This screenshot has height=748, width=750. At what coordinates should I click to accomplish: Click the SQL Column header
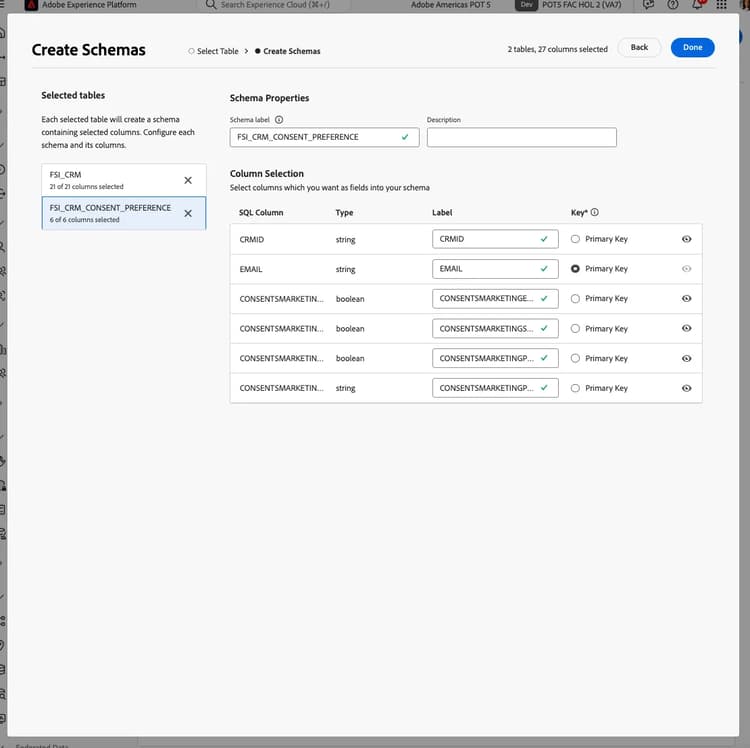[x=261, y=212]
